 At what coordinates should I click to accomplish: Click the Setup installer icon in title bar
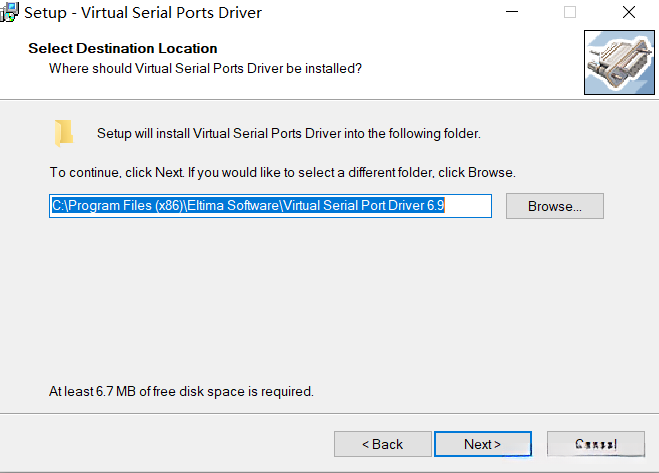pos(10,13)
